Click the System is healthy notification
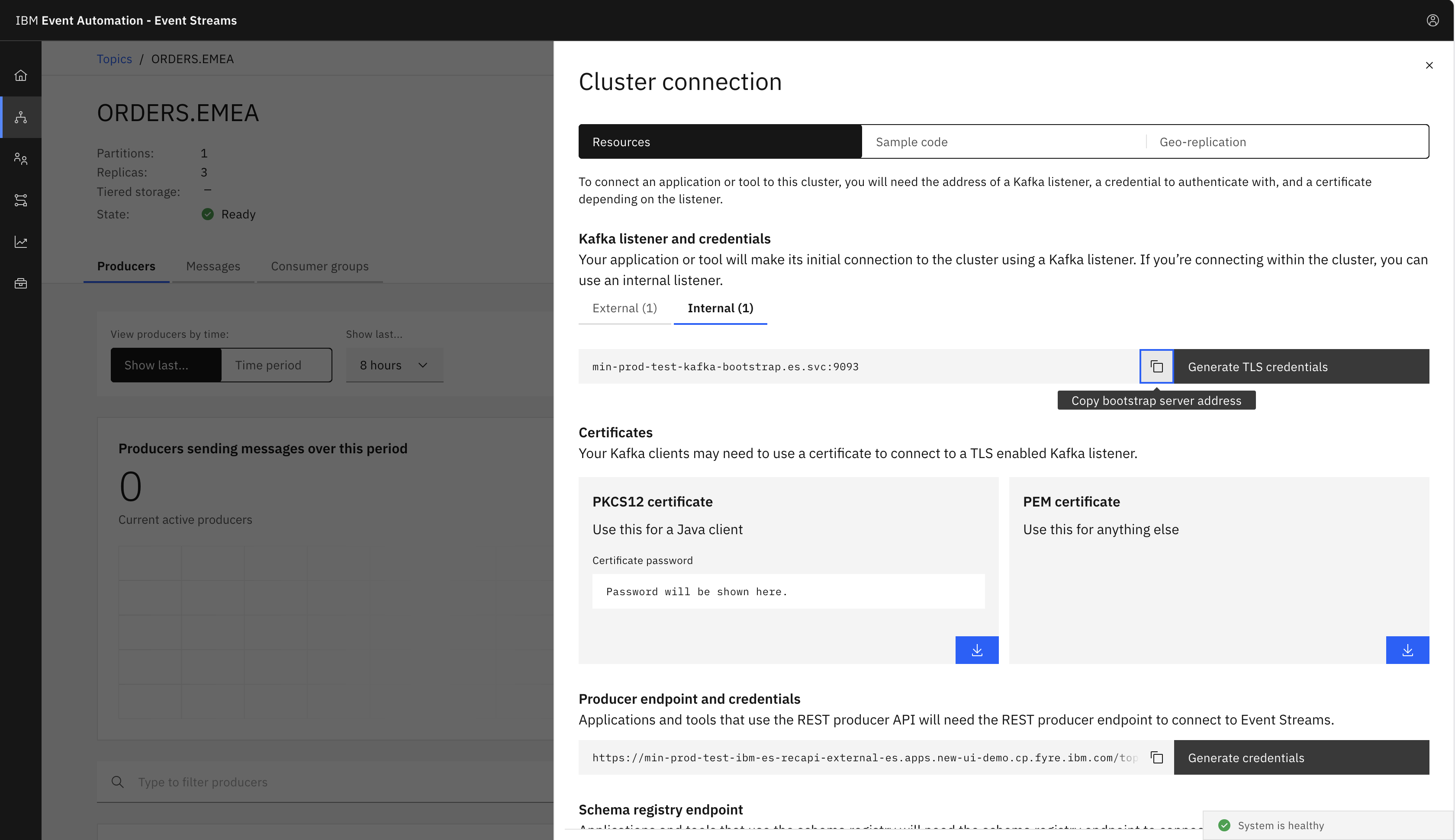This screenshot has width=1455, height=840. (x=1328, y=826)
